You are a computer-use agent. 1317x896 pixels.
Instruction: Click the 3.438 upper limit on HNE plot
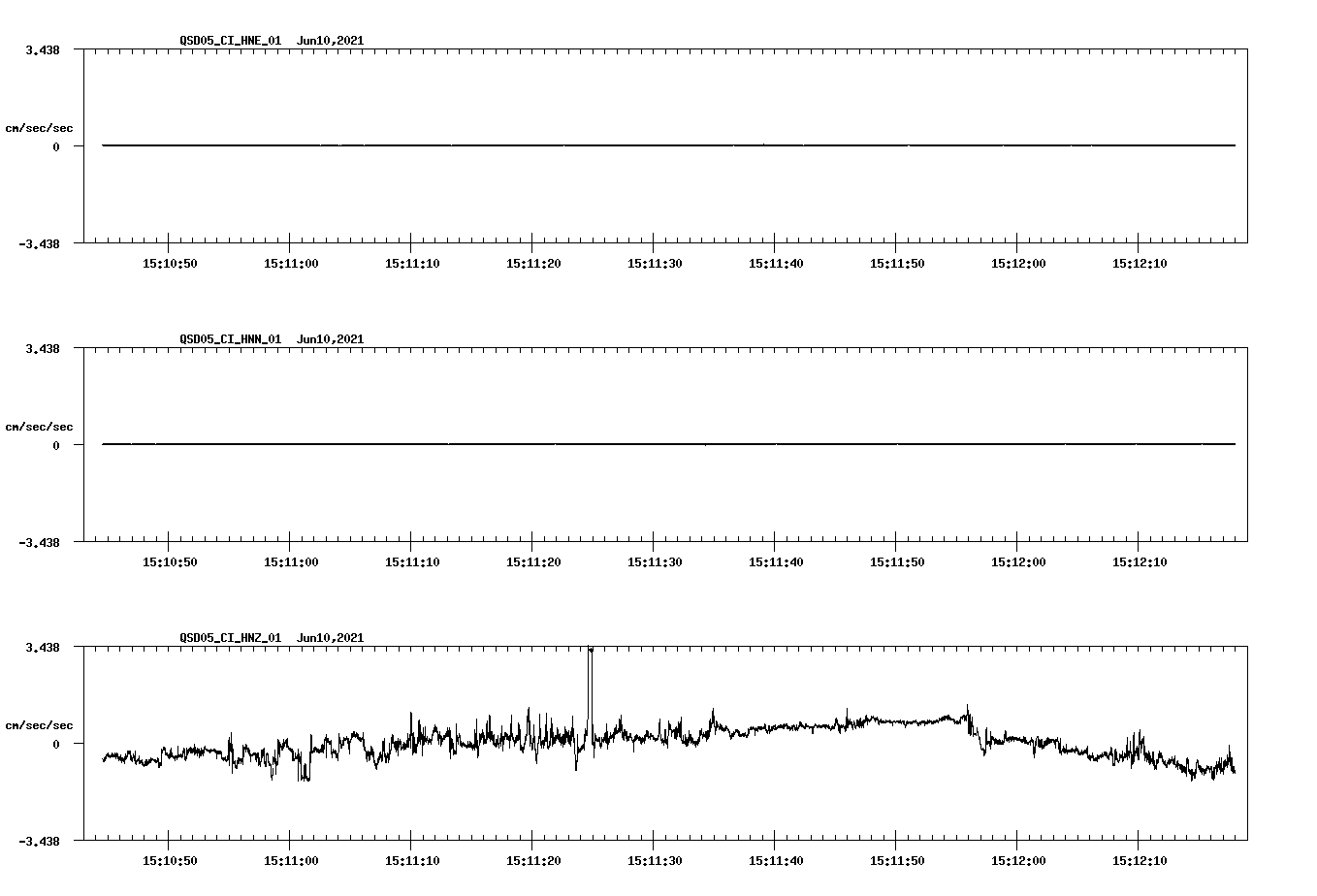43,49
